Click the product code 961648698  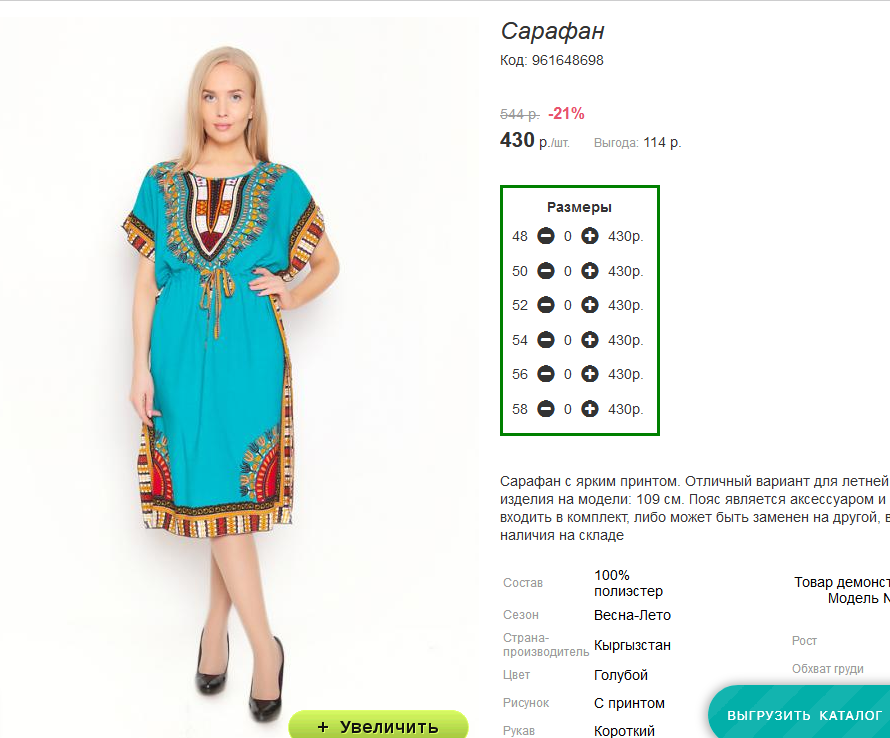click(x=568, y=60)
